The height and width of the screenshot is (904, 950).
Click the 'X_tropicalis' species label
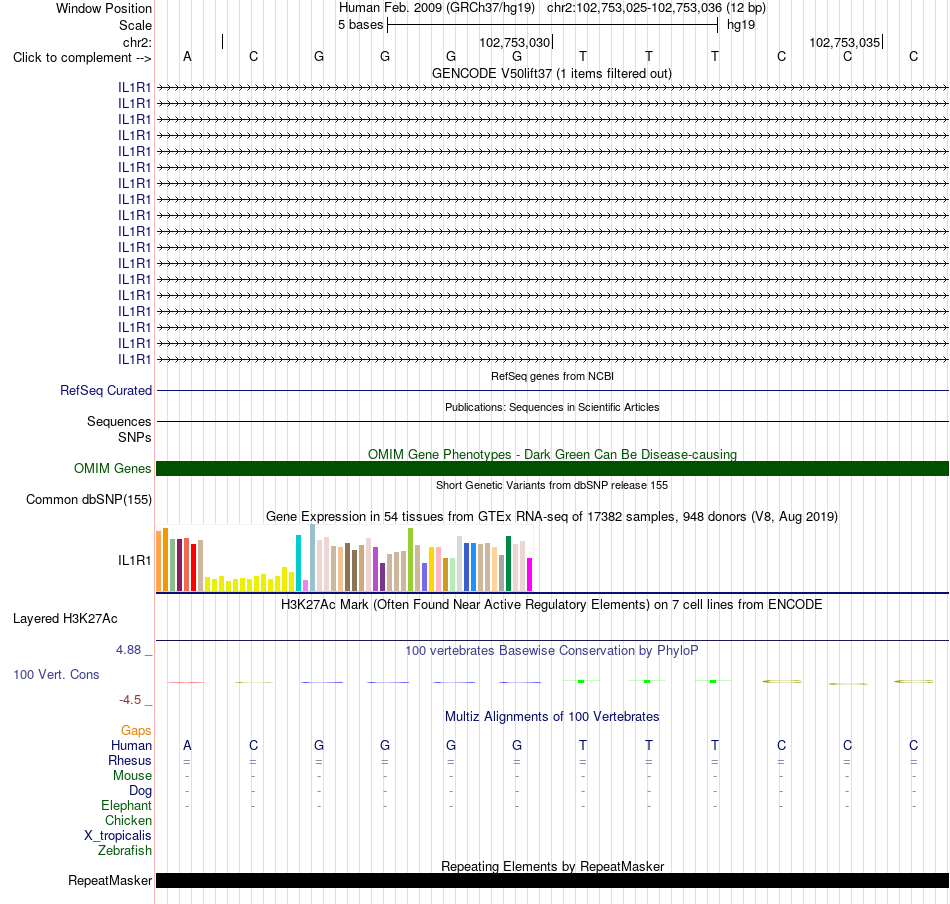click(118, 836)
